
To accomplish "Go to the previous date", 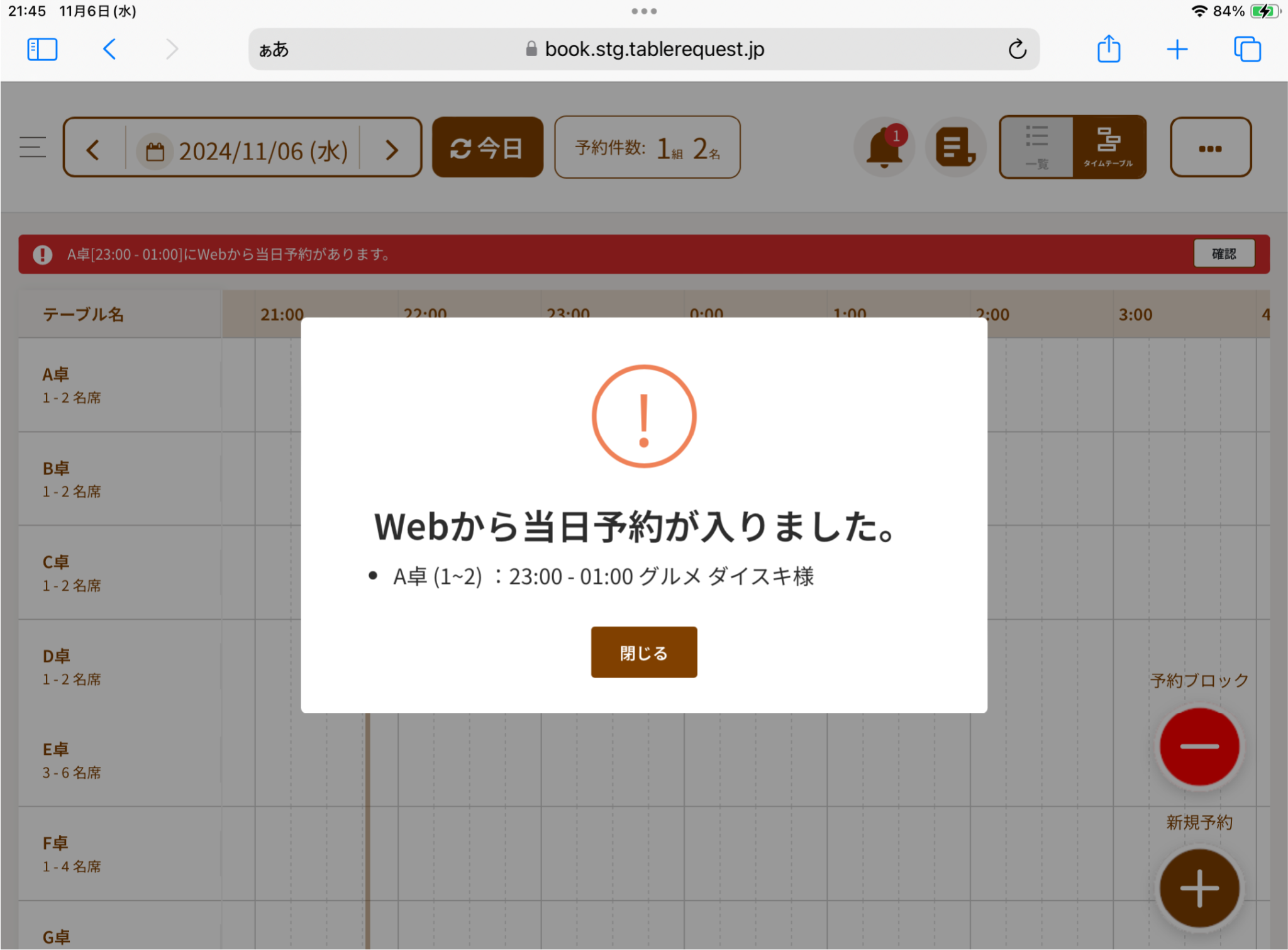I will point(93,150).
